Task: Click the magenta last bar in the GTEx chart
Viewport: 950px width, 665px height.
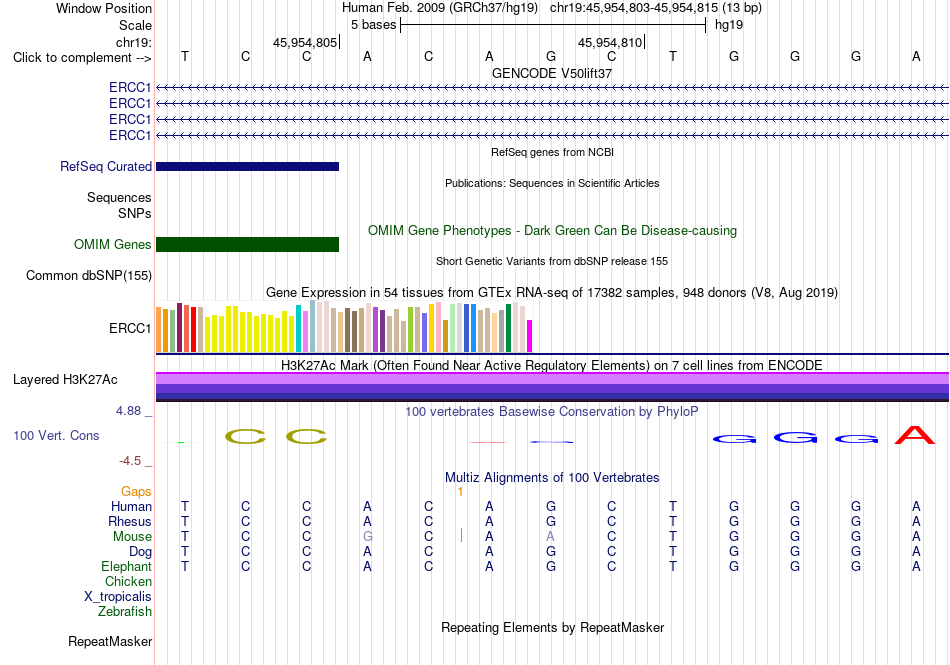Action: (x=530, y=336)
